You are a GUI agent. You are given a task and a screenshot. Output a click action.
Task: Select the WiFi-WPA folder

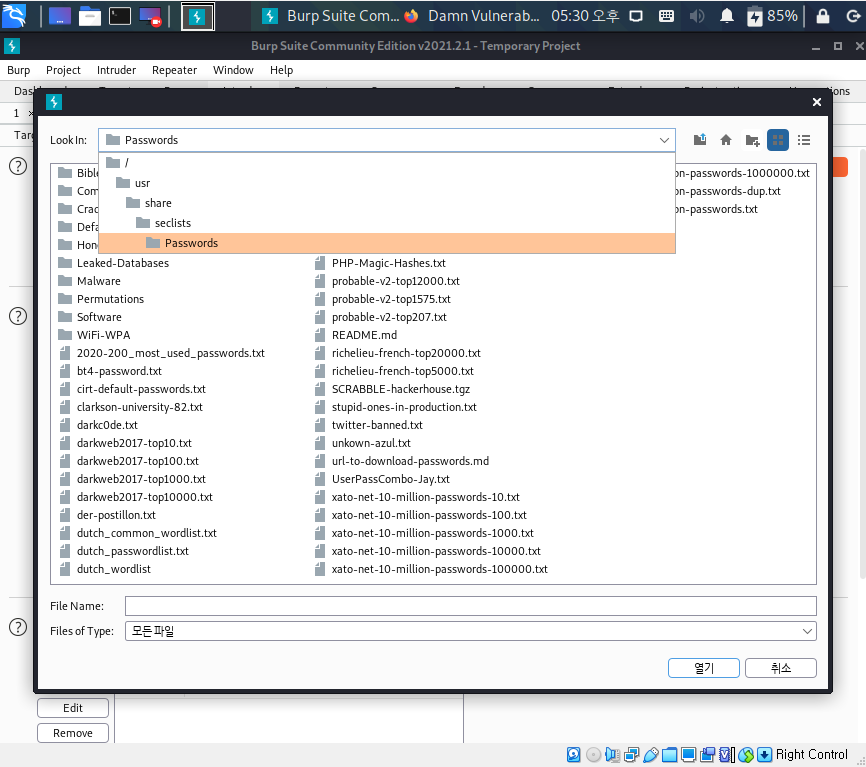click(x=94, y=335)
